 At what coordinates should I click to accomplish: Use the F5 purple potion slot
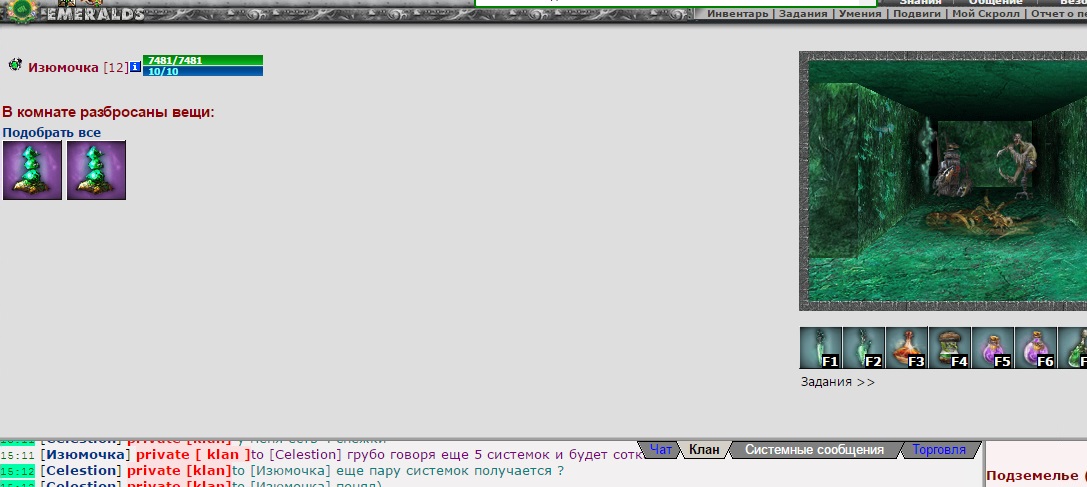993,348
